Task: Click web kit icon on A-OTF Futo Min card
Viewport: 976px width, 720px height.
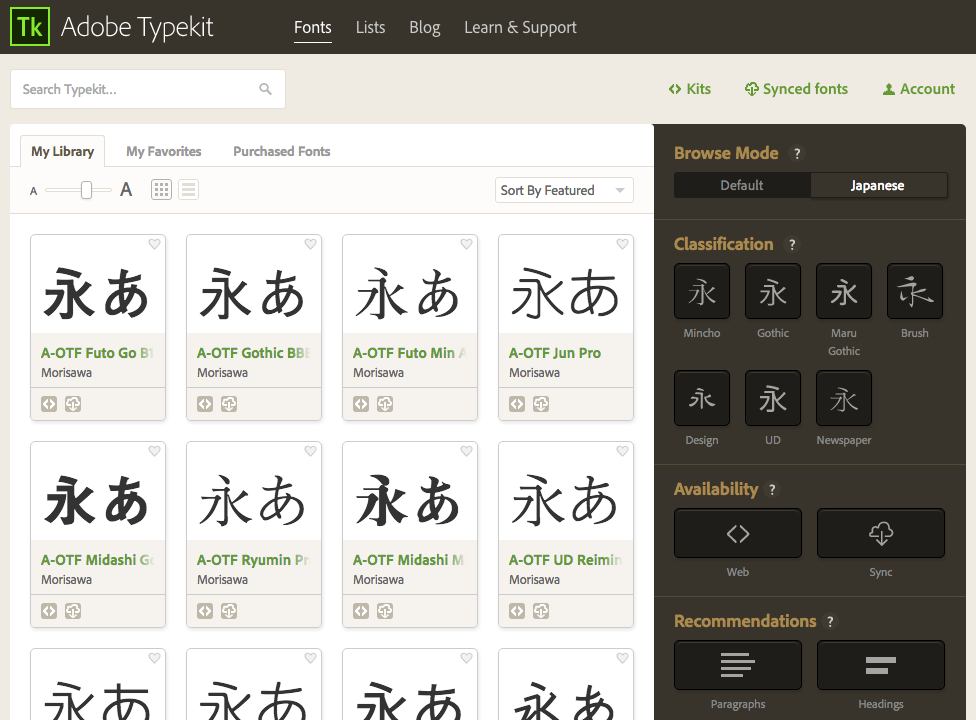Action: 361,404
